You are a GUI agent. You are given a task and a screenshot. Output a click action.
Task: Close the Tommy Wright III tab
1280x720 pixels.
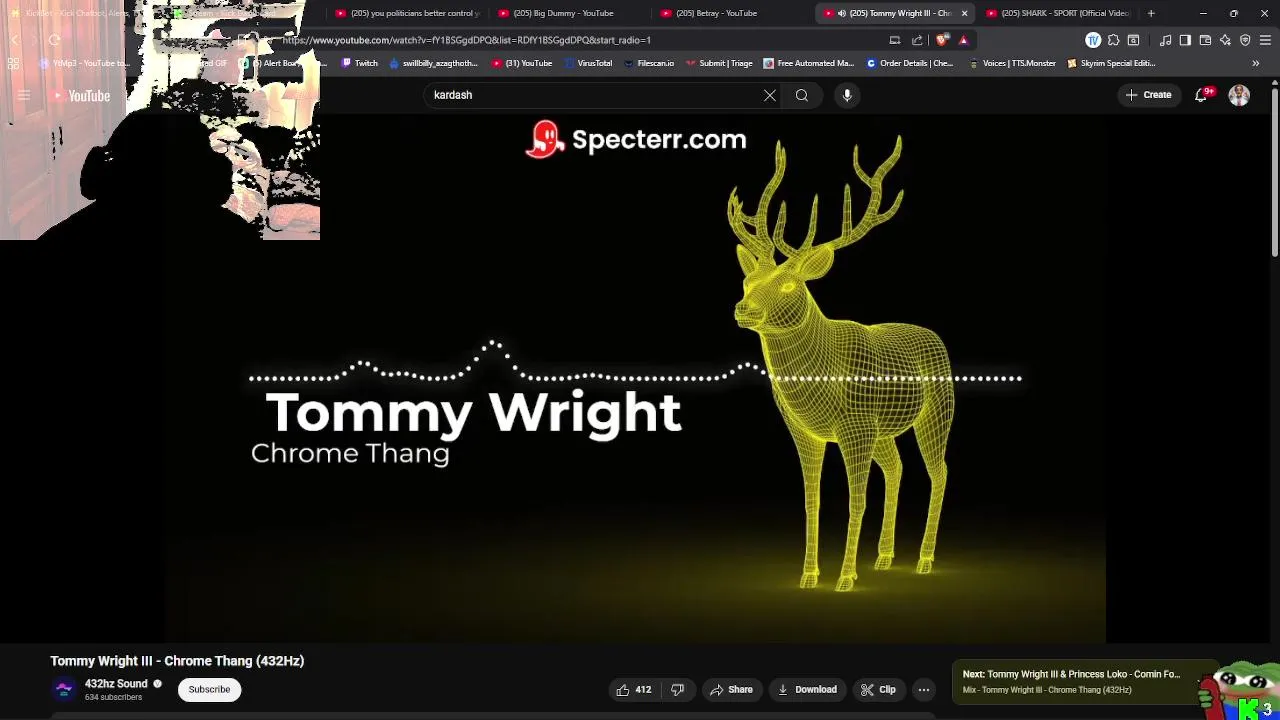[x=964, y=13]
